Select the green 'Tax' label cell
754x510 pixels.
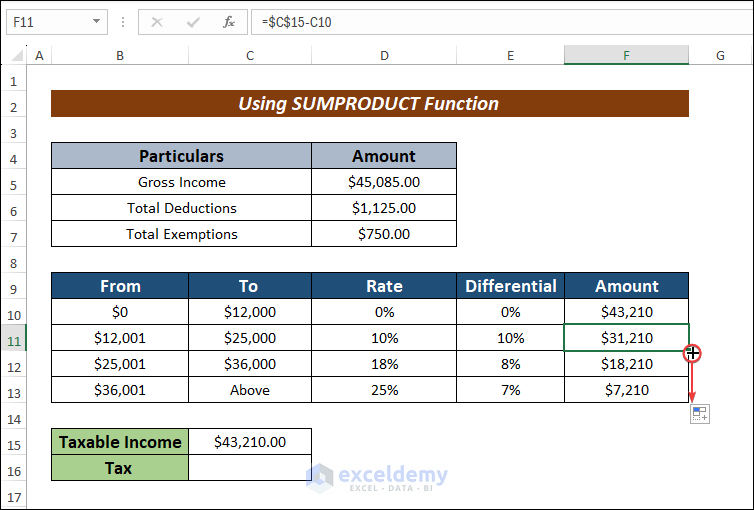coord(120,468)
